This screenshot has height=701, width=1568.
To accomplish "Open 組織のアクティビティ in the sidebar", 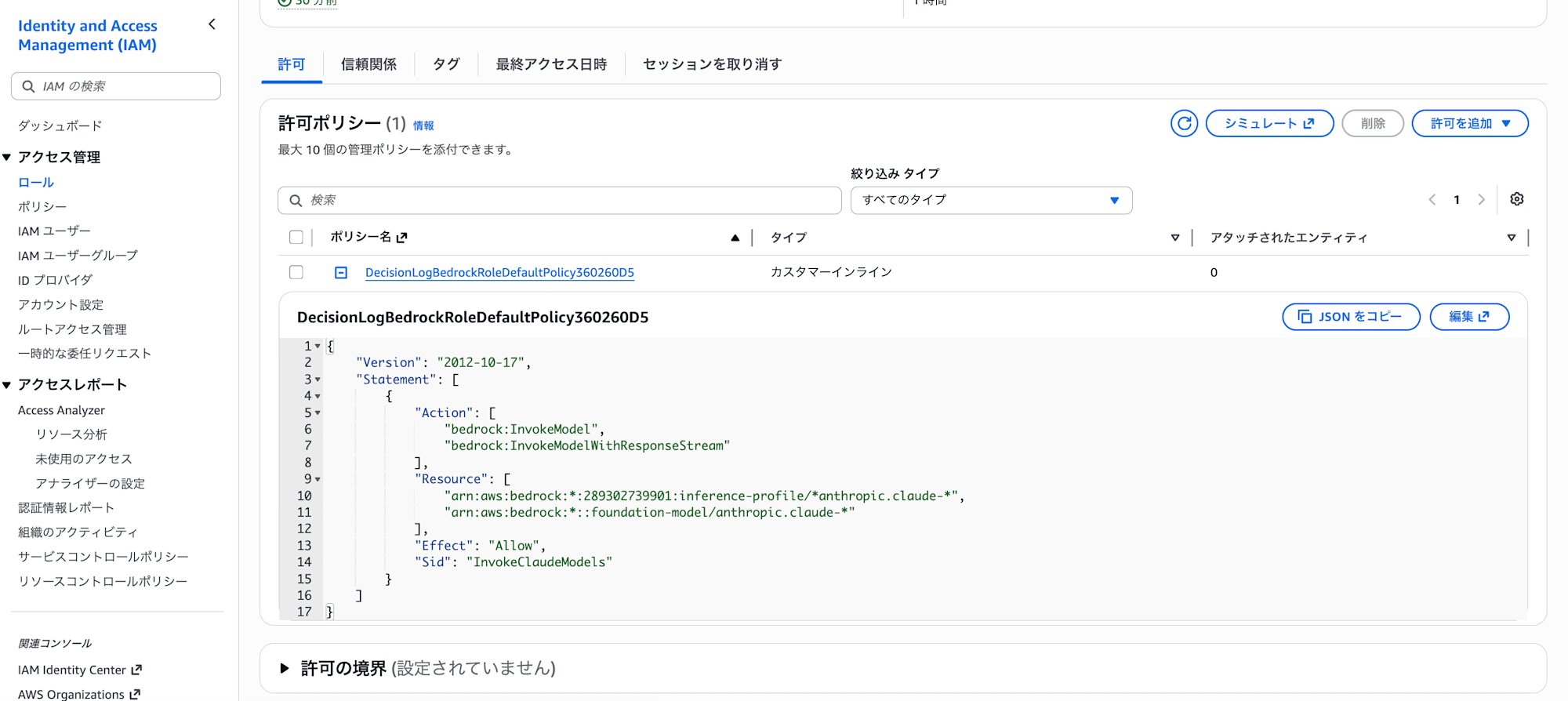I will pos(78,532).
